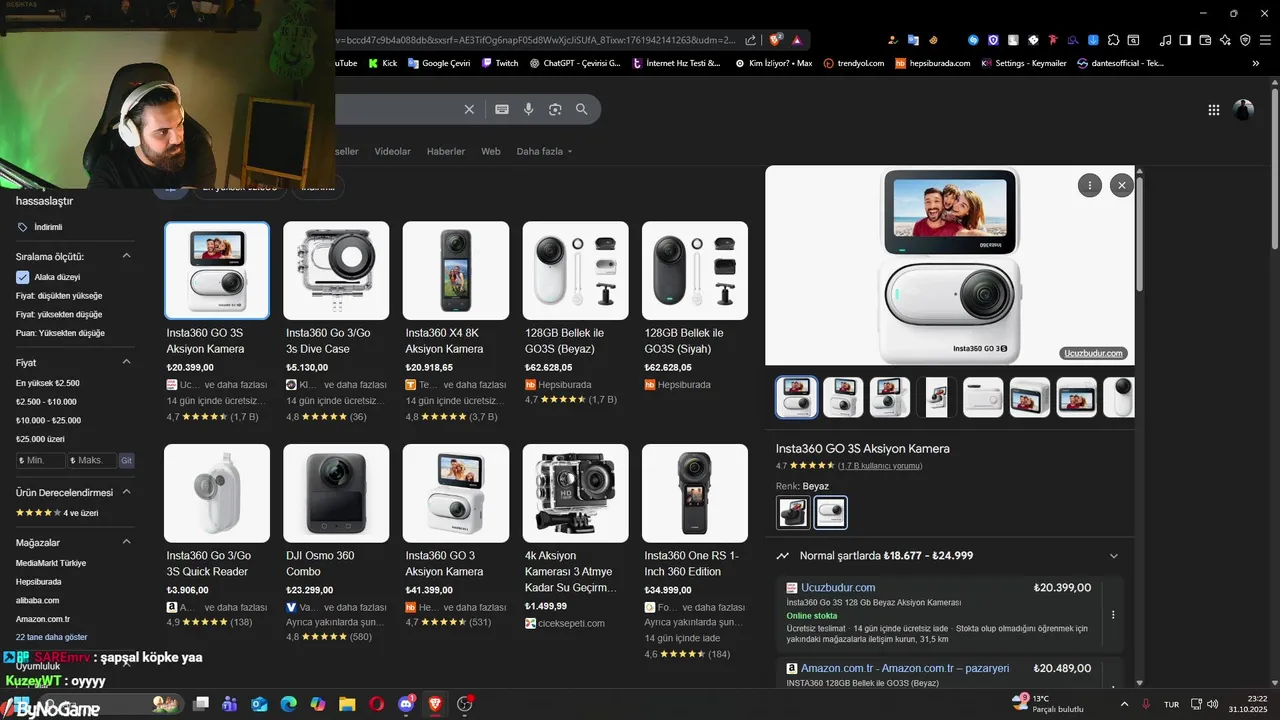Open Amazon.com.tr pazaryeri seller link
This screenshot has width=1280, height=720.
[x=905, y=668]
